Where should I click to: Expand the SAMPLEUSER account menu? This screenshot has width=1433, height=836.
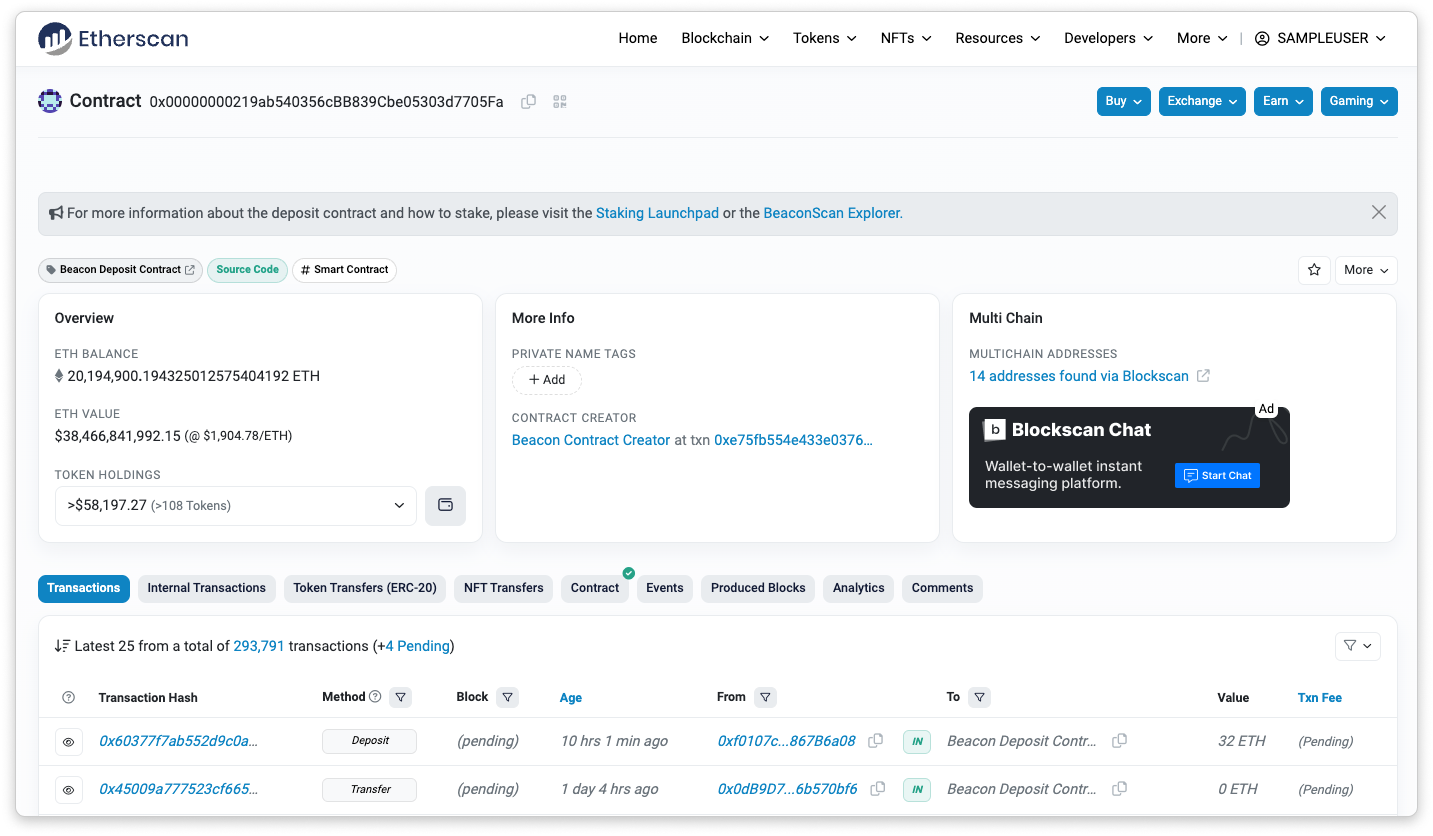click(x=1320, y=38)
